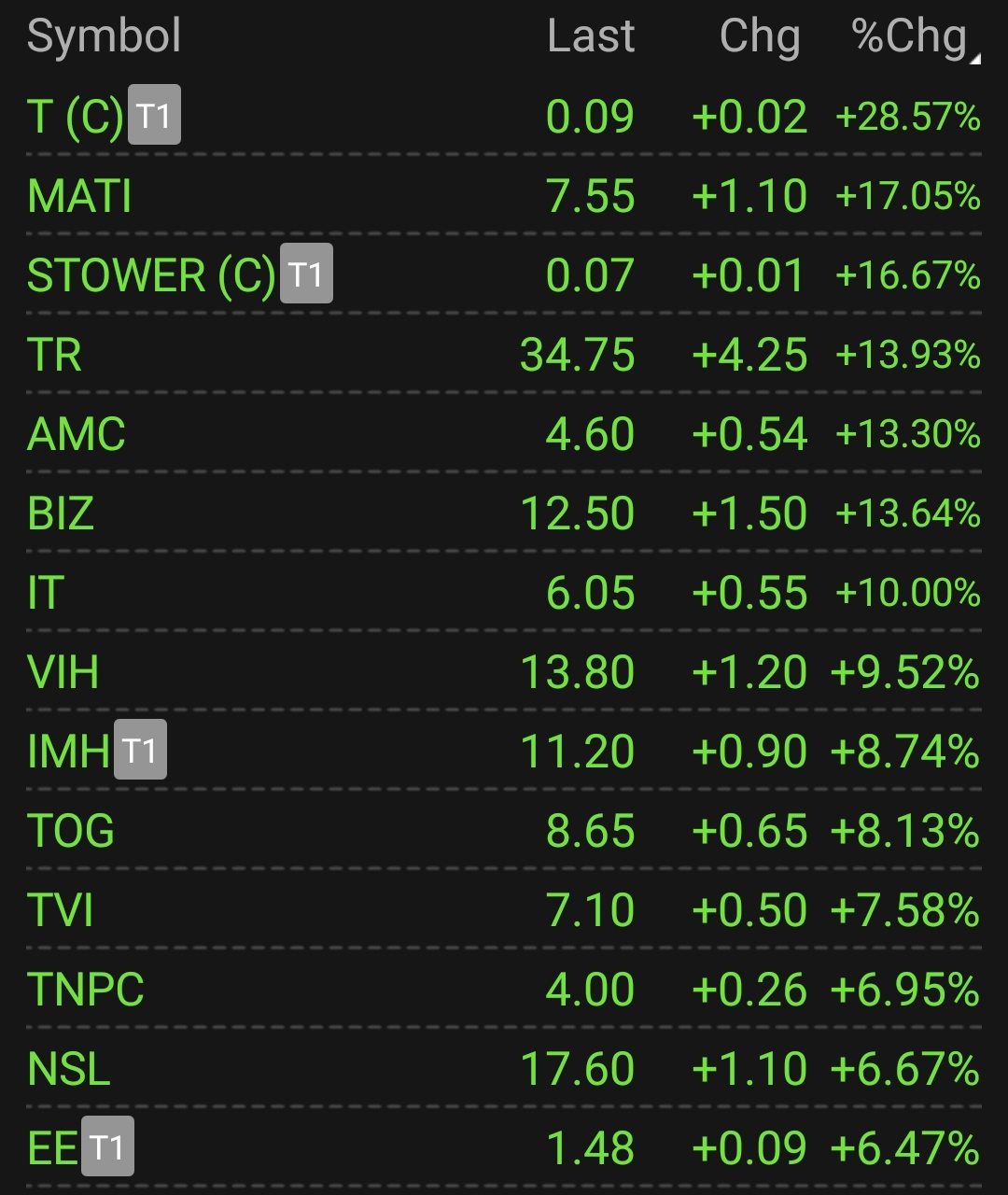This screenshot has width=1008, height=1195.
Task: Open the BIZ stock symbol
Action: [61, 513]
